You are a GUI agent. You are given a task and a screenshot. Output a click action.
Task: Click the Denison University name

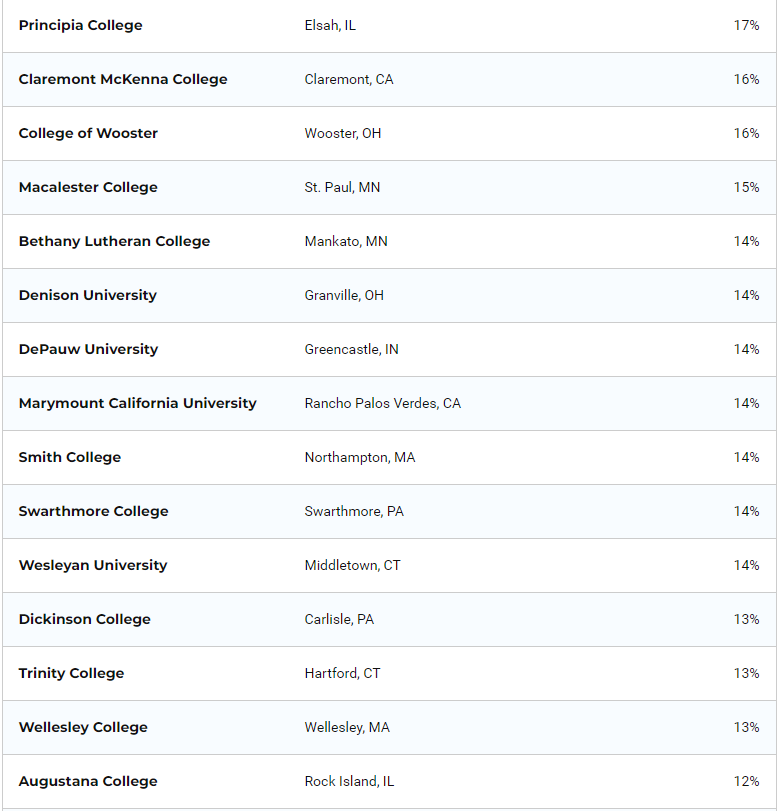(87, 295)
